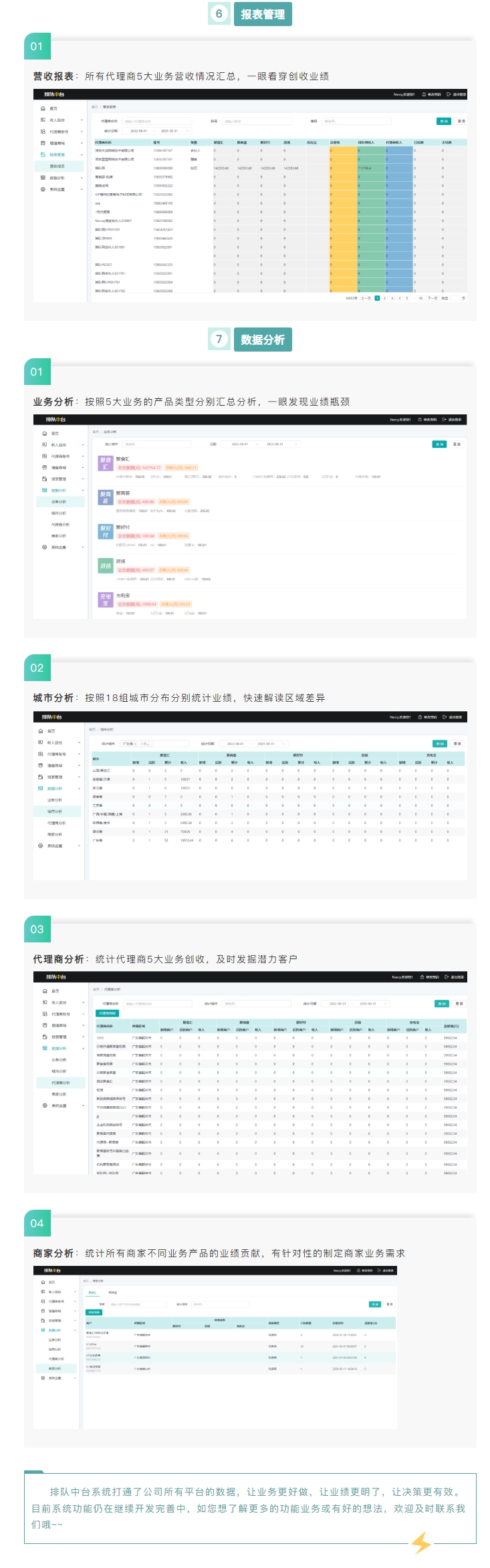Image resolution: width=490 pixels, height=1568 pixels.
Task: Collapse 数据分析 chevron in 业务分析 screenshot
Action: (83, 491)
